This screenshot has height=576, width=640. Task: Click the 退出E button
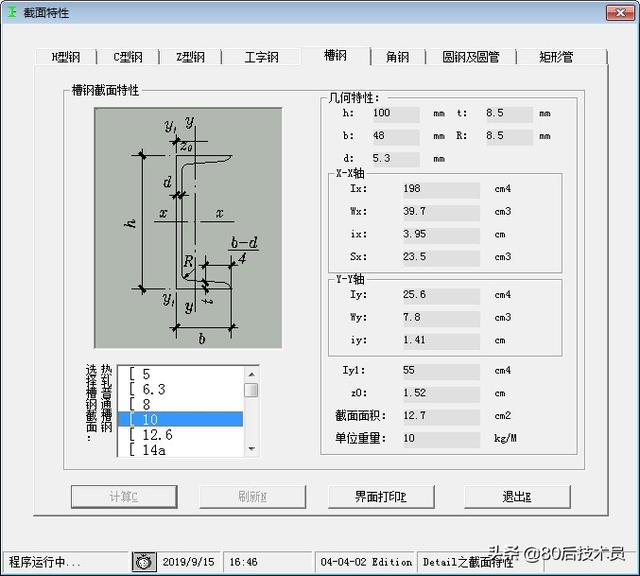(x=517, y=497)
